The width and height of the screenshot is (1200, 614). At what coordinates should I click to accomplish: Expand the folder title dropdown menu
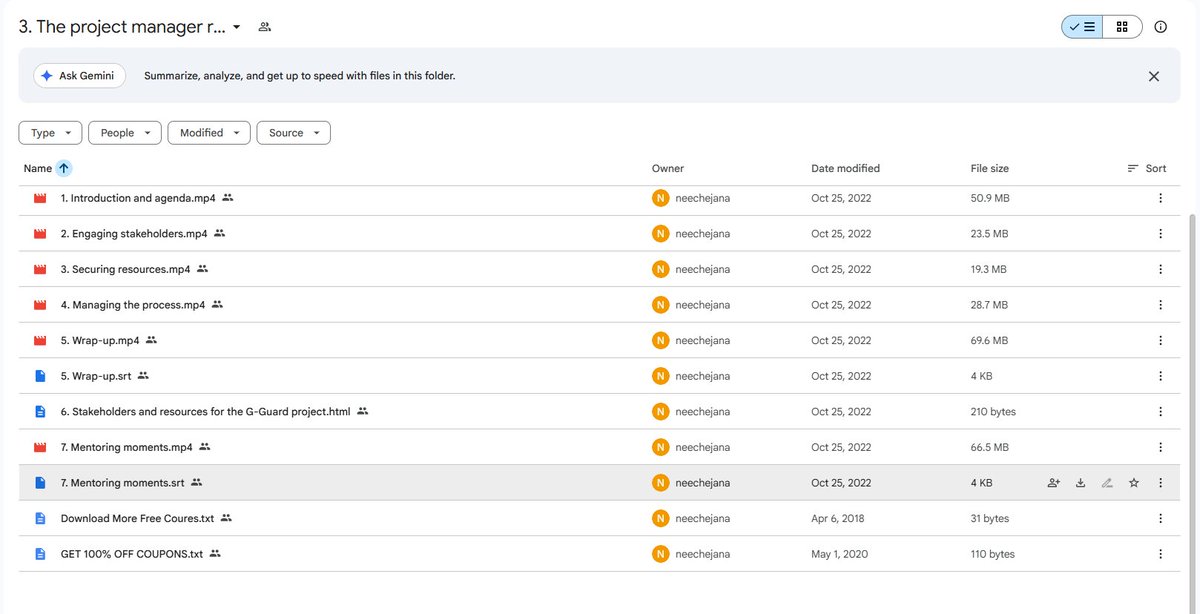click(236, 27)
